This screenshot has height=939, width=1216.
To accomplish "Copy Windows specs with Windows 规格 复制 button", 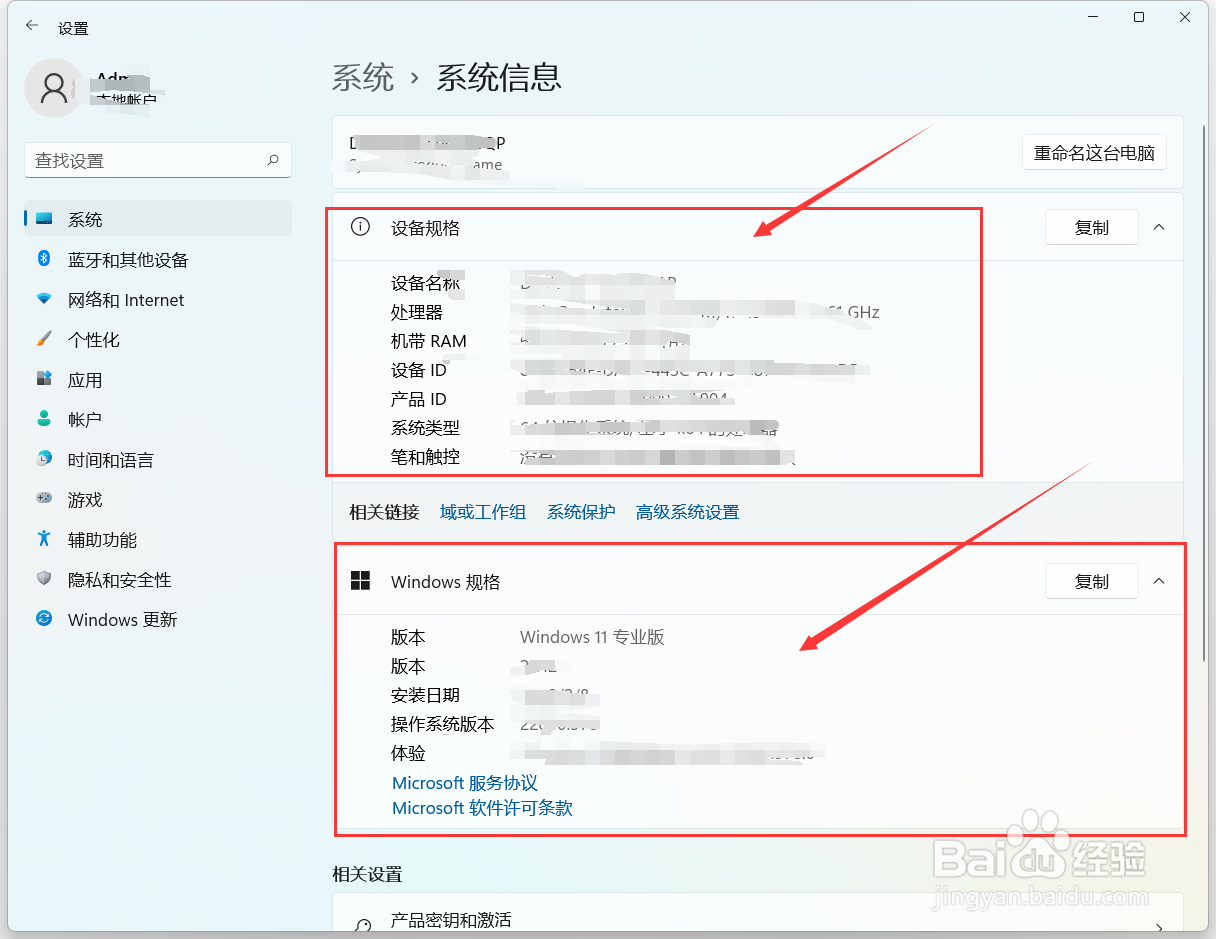I will [x=1092, y=581].
